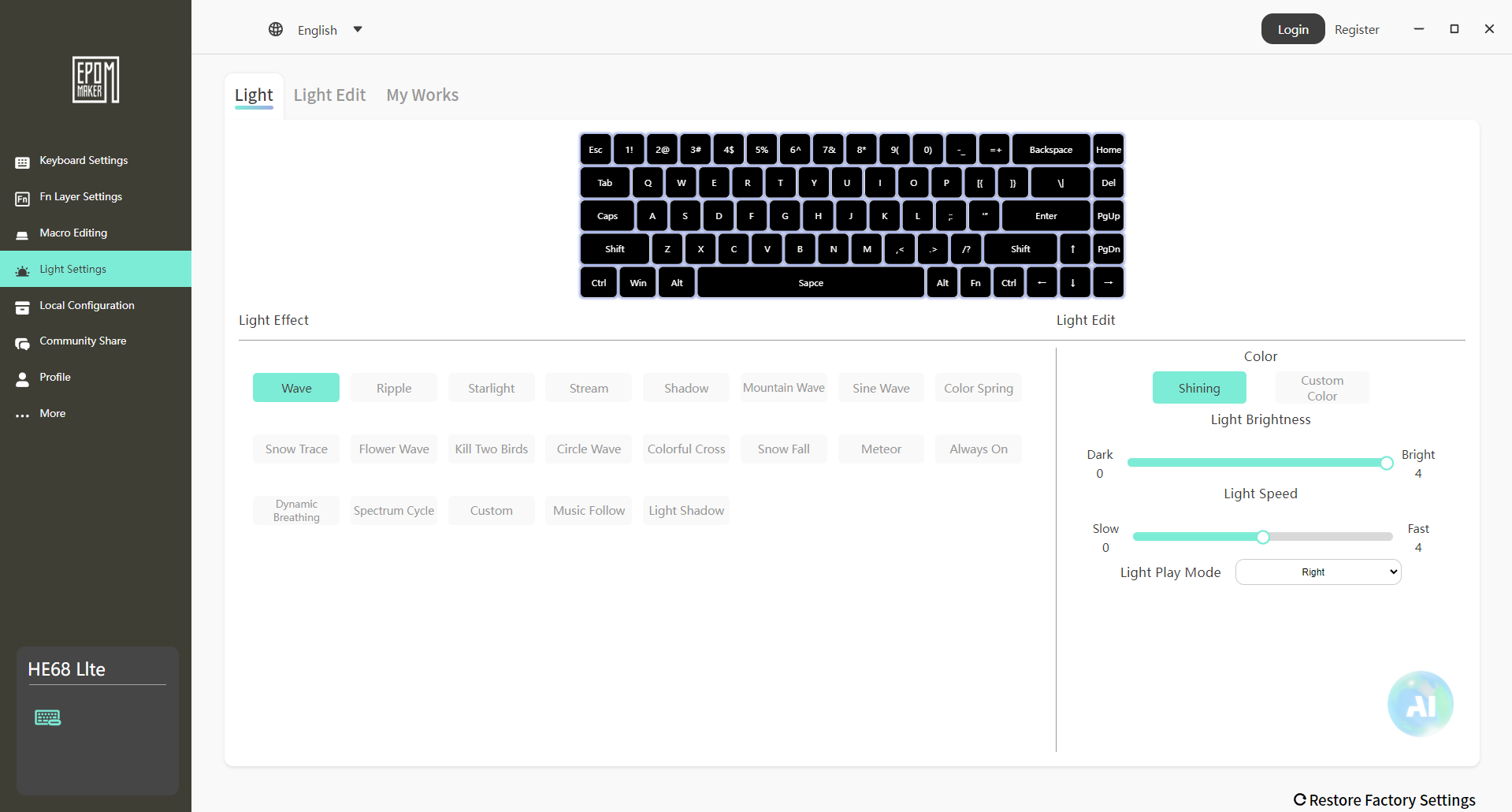The image size is (1512, 812).
Task: Open Fn Layer Settings from the sidebar
Action: point(95,197)
